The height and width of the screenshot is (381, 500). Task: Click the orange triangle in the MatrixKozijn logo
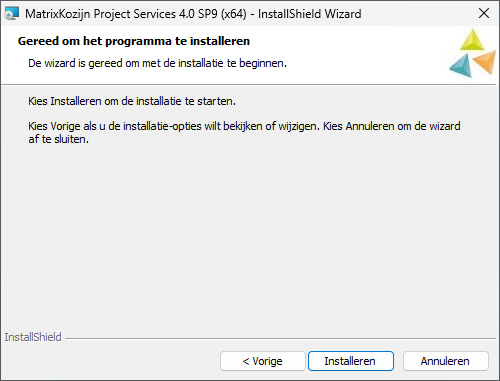(x=484, y=62)
